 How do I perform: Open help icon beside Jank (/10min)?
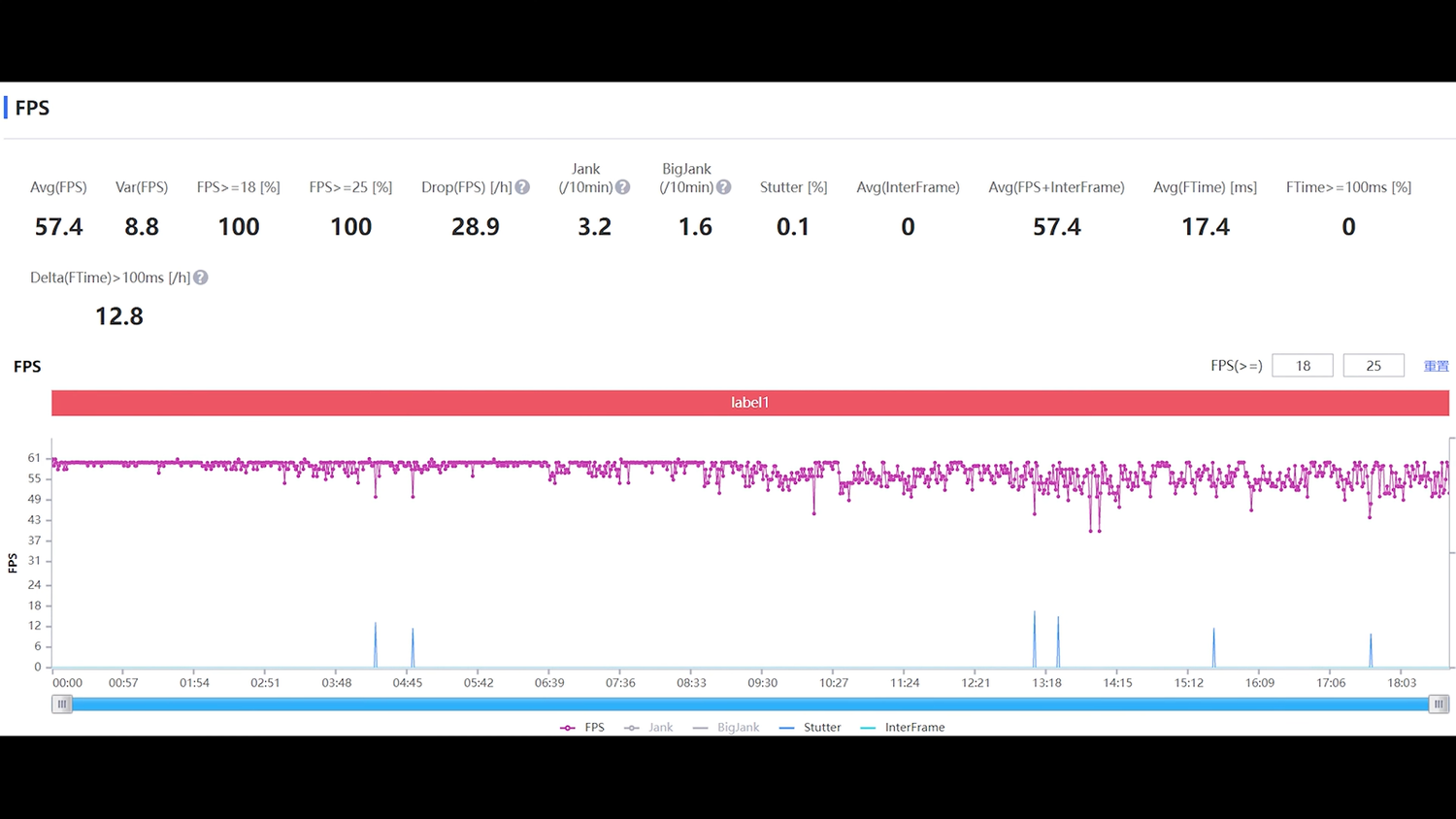pyautogui.click(x=623, y=187)
